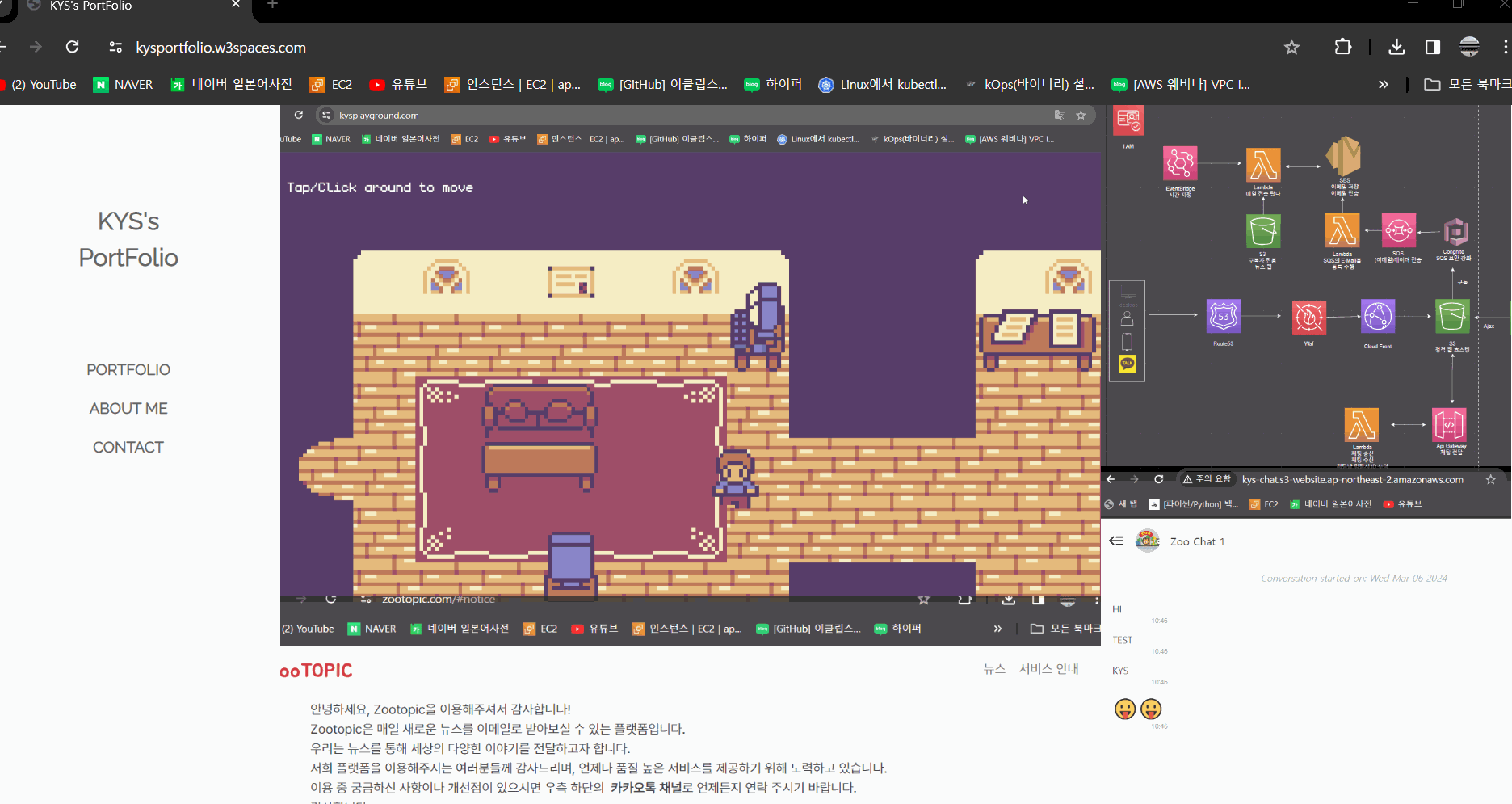Toggle page translation in the embedded browser
Viewport: 1512px width, 804px height.
pos(1060,115)
